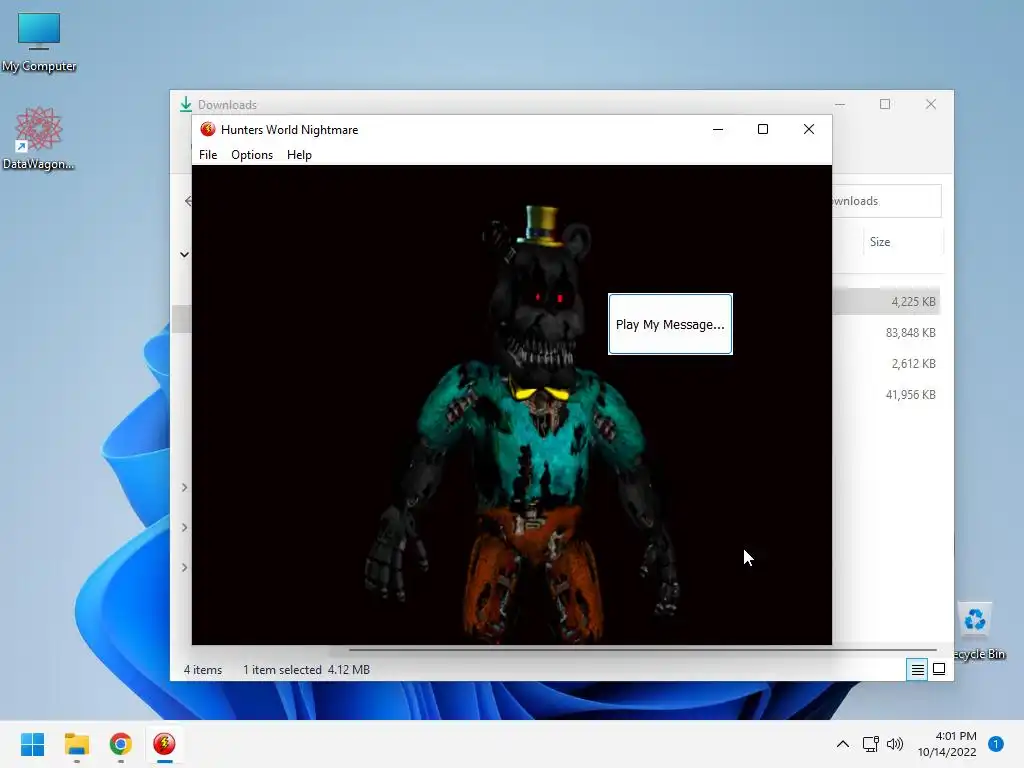This screenshot has height=768, width=1024.
Task: Launch Google Chrome from the taskbar
Action: [x=120, y=744]
